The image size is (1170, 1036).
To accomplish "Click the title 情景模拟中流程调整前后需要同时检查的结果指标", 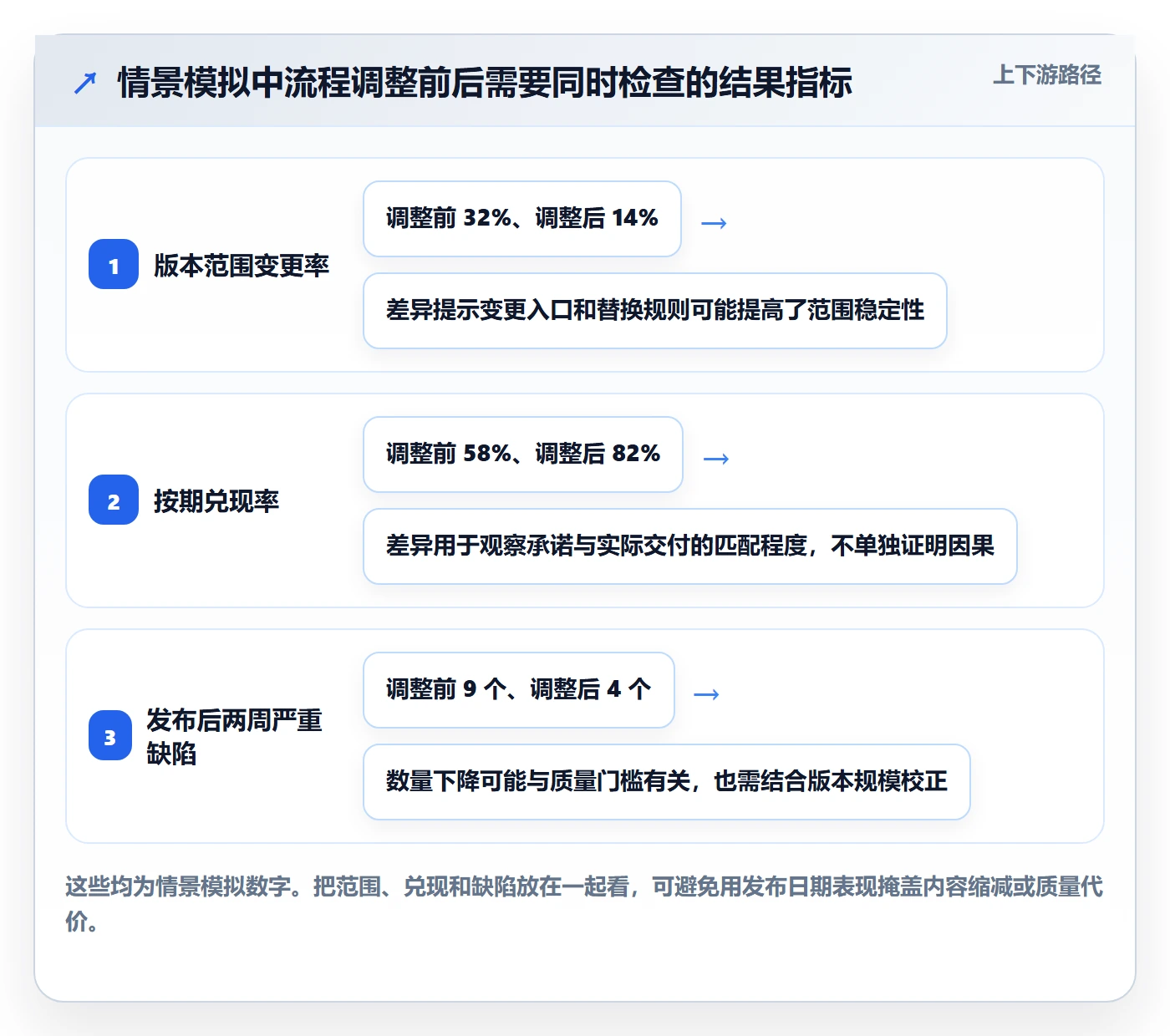I will pyautogui.click(x=486, y=83).
